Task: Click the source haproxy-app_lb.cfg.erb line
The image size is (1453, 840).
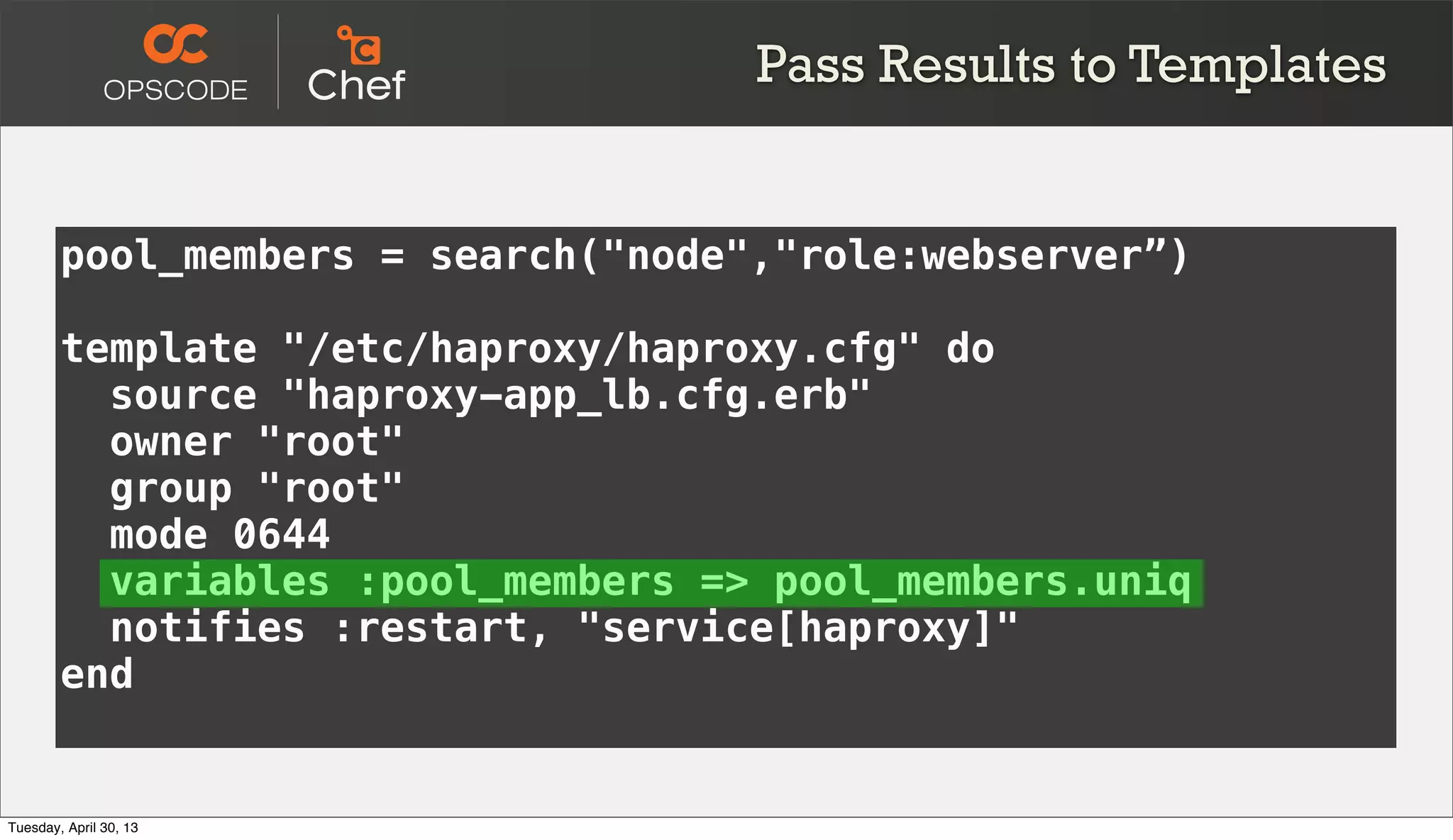Action: click(490, 396)
